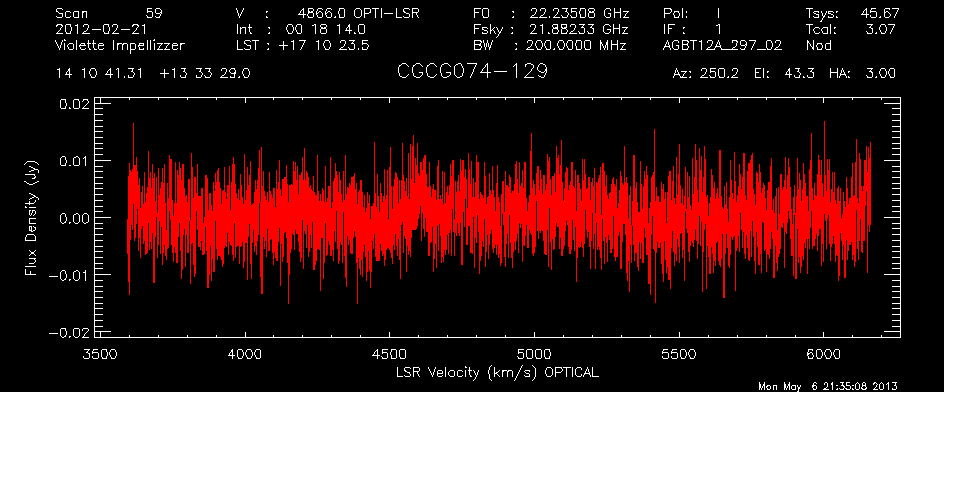962x490 pixels.
Task: Select velocity value 4866.0 OPTI-LSR
Action: coord(358,13)
